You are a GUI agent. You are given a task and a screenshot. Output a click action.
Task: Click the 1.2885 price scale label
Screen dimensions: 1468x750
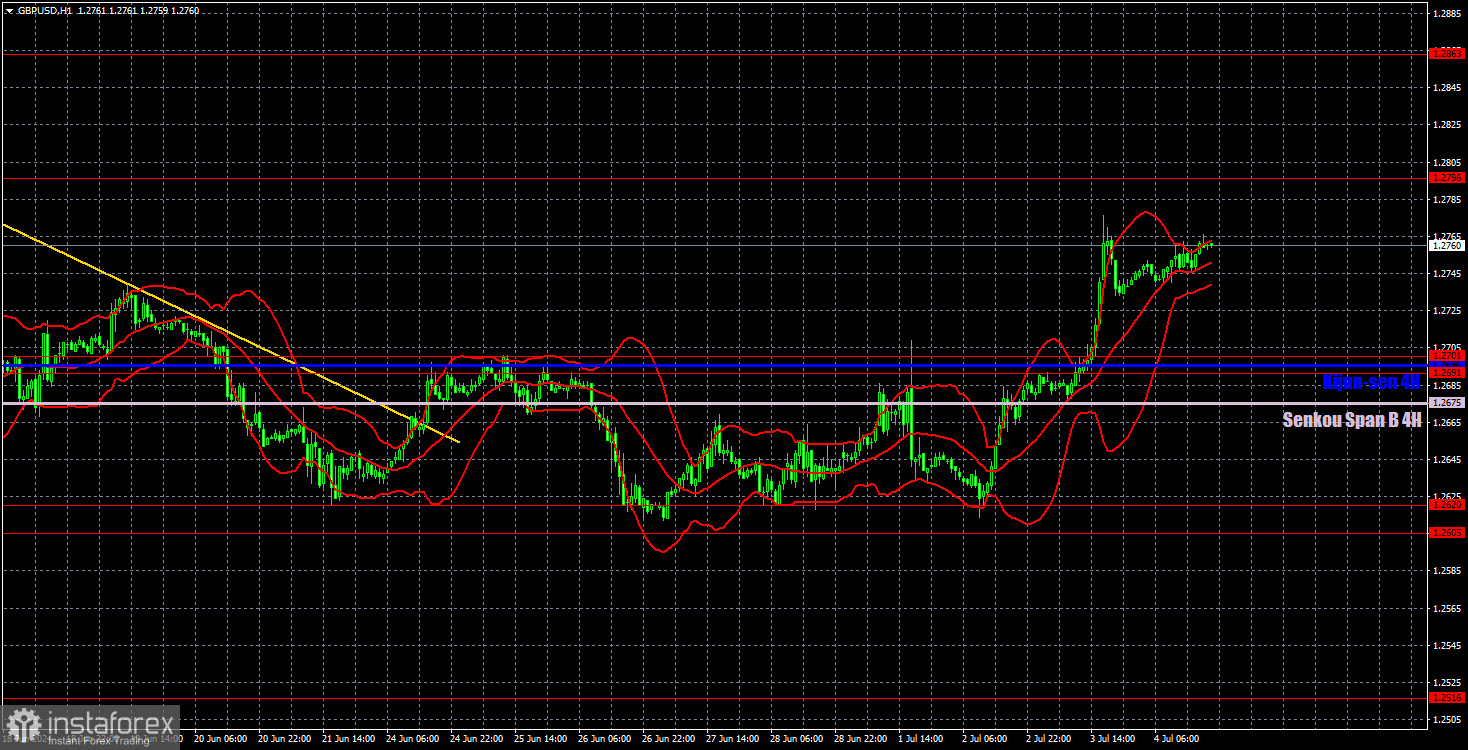coord(1447,13)
